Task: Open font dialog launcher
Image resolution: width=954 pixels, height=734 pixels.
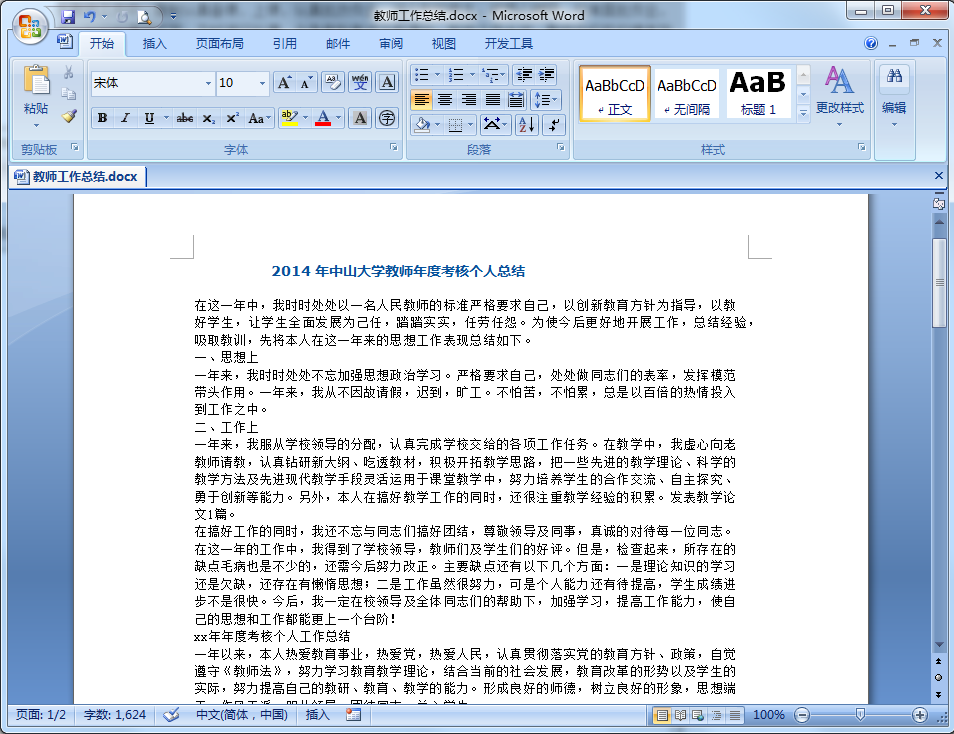Action: click(394, 147)
